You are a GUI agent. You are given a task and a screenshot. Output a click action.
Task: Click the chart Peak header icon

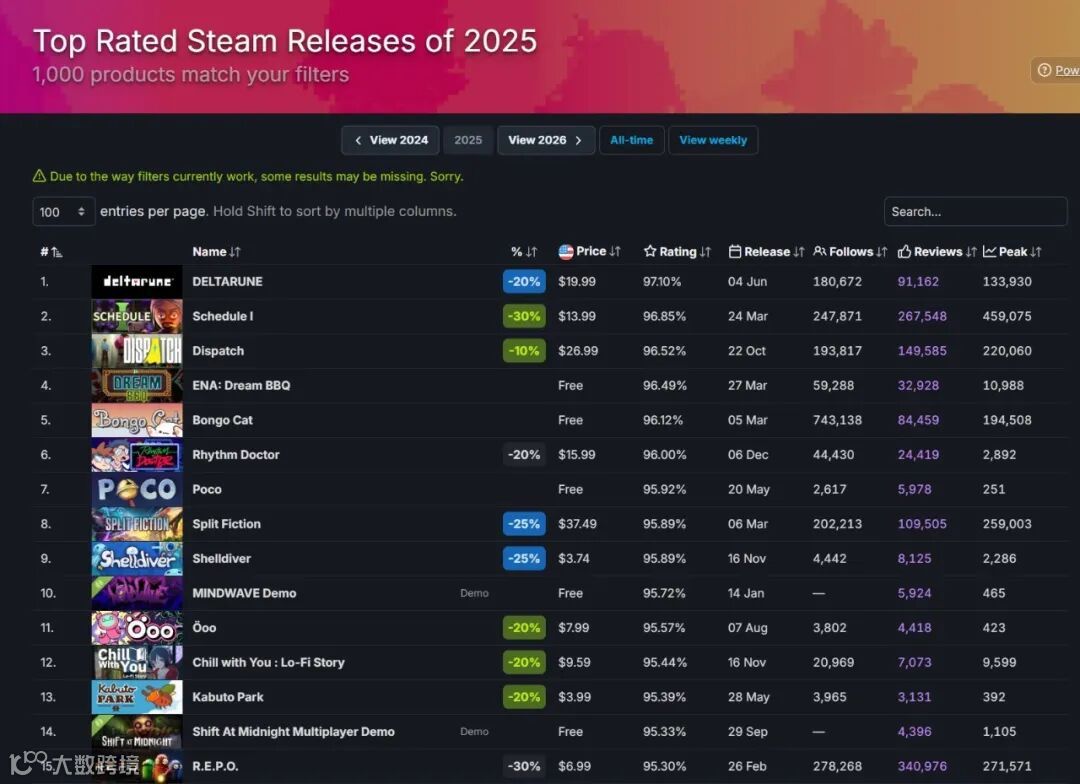(x=989, y=251)
